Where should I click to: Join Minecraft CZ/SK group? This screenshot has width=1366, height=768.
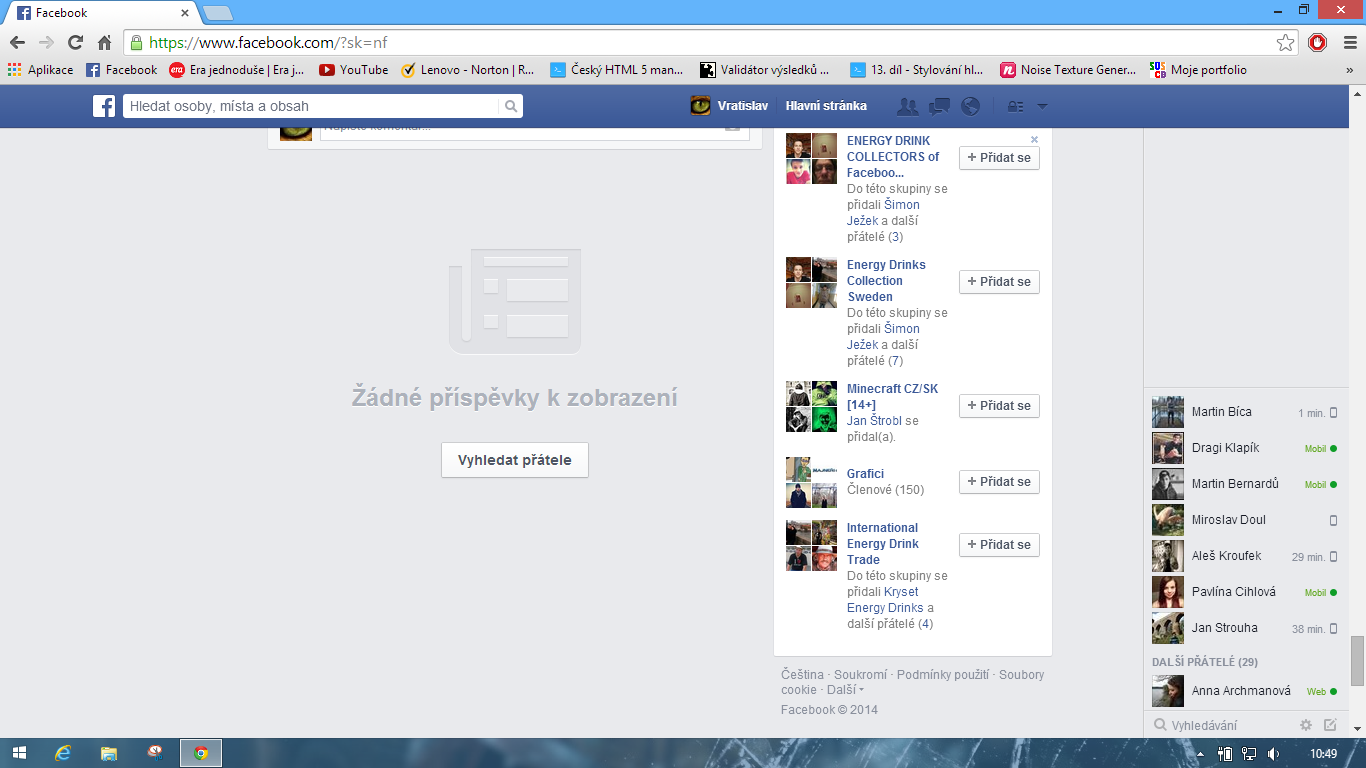click(x=999, y=406)
